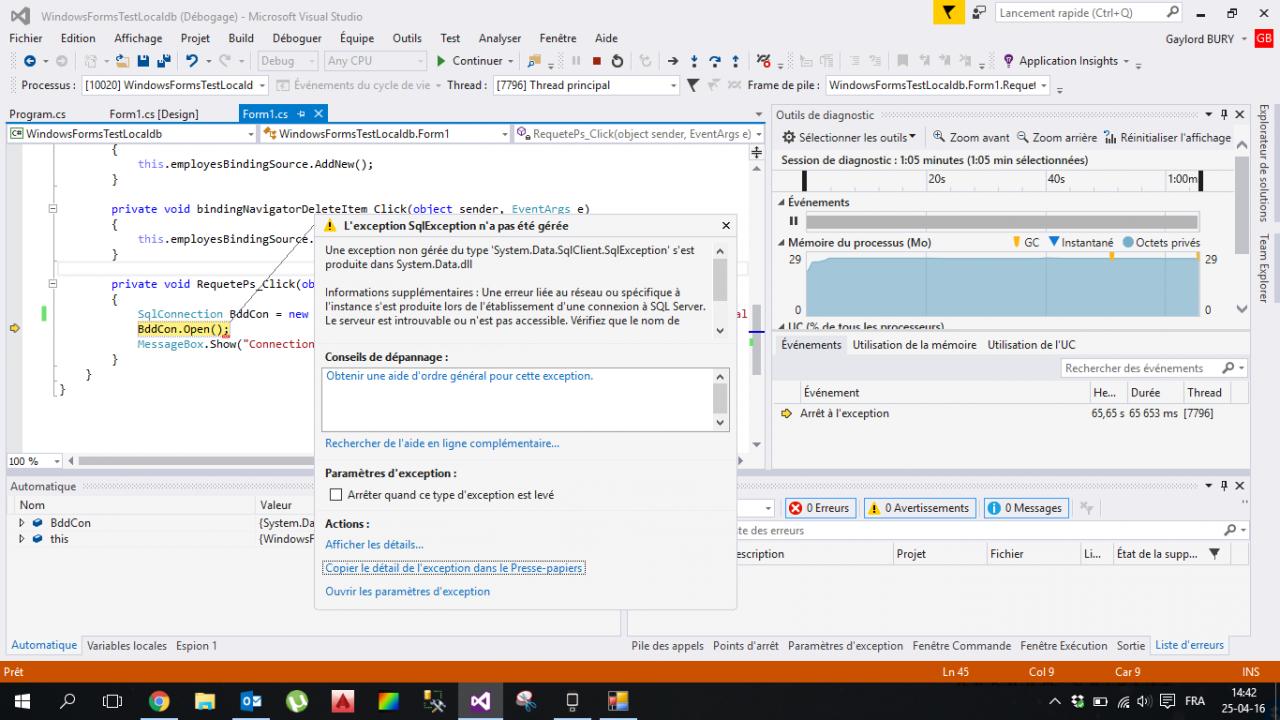Viewport: 1280px width, 720px height.
Task: Click the Zoom avant magnifier in diagnostics
Action: tap(971, 137)
